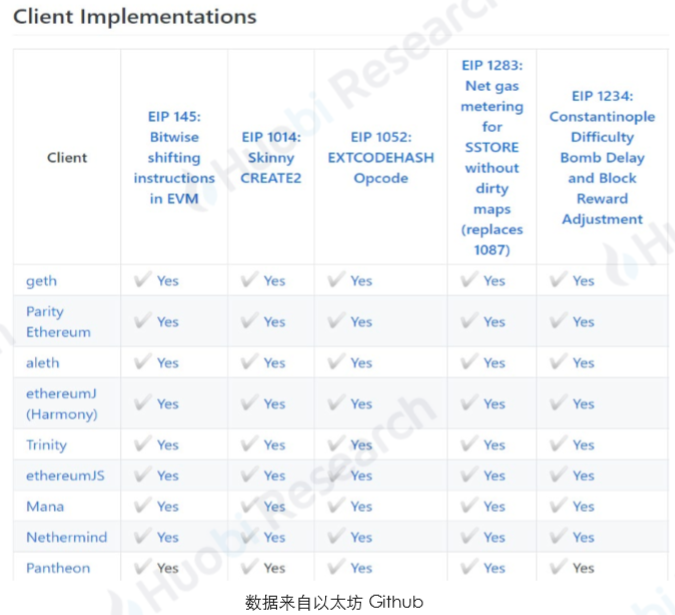Viewport: 675px width, 615px height.
Task: Click the Client Implementations heading
Action: coord(135,17)
